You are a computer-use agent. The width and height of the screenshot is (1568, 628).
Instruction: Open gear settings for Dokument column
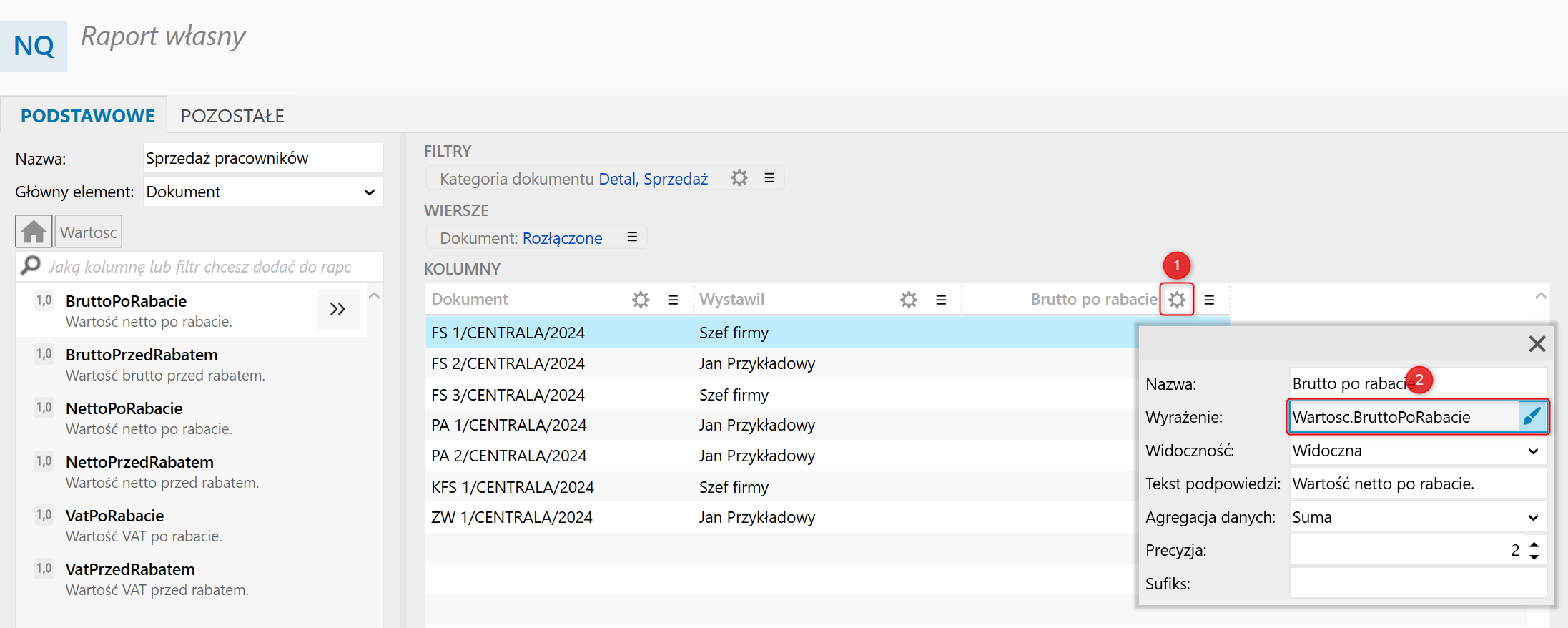point(641,300)
